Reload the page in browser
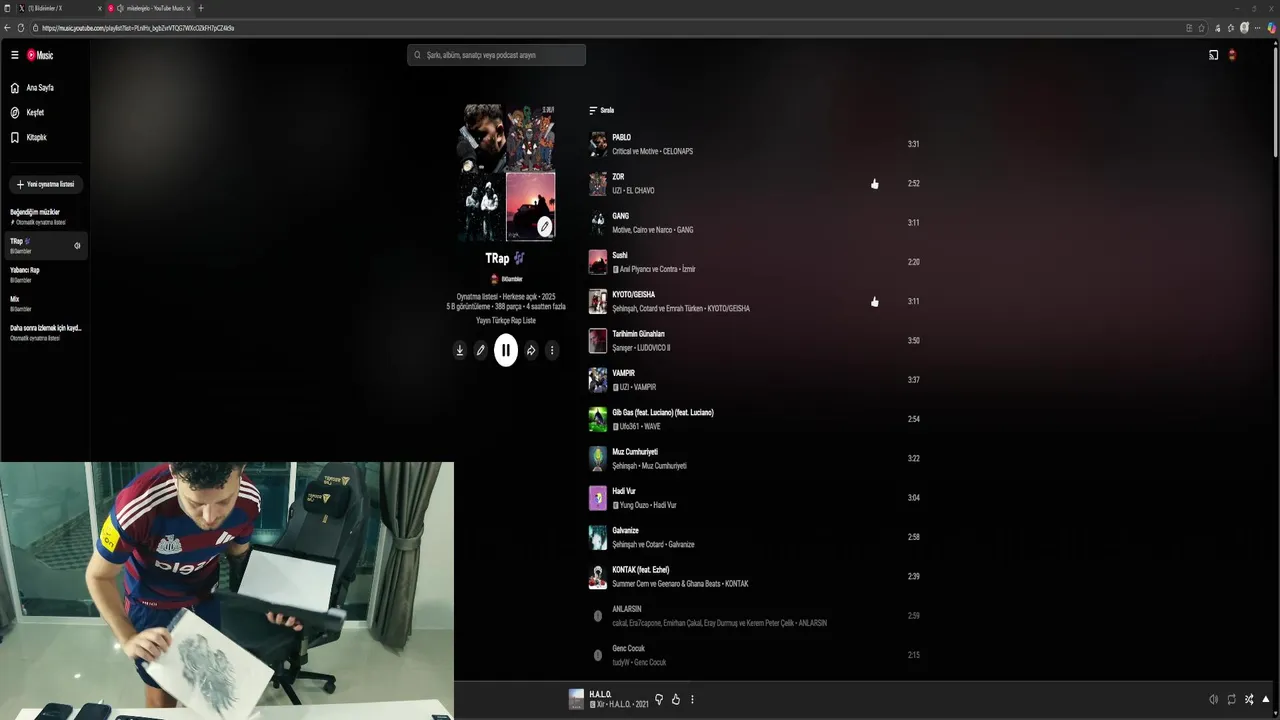The width and height of the screenshot is (1280, 720). click(21, 28)
